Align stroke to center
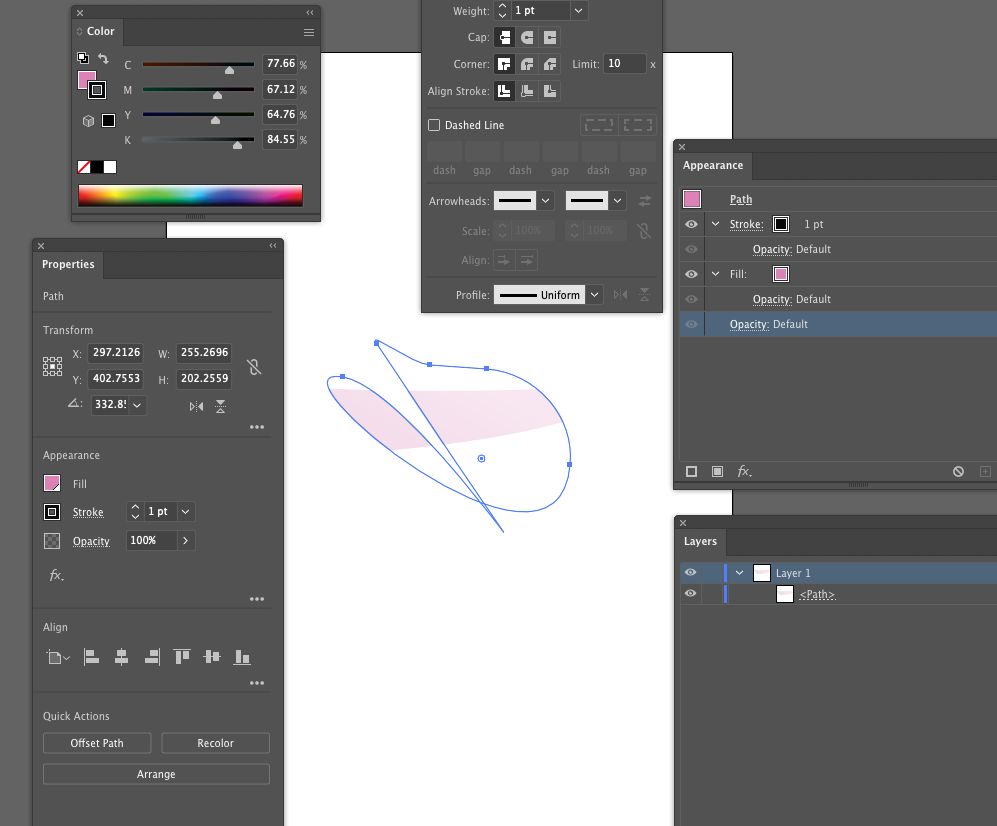The image size is (997, 826). [x=504, y=91]
